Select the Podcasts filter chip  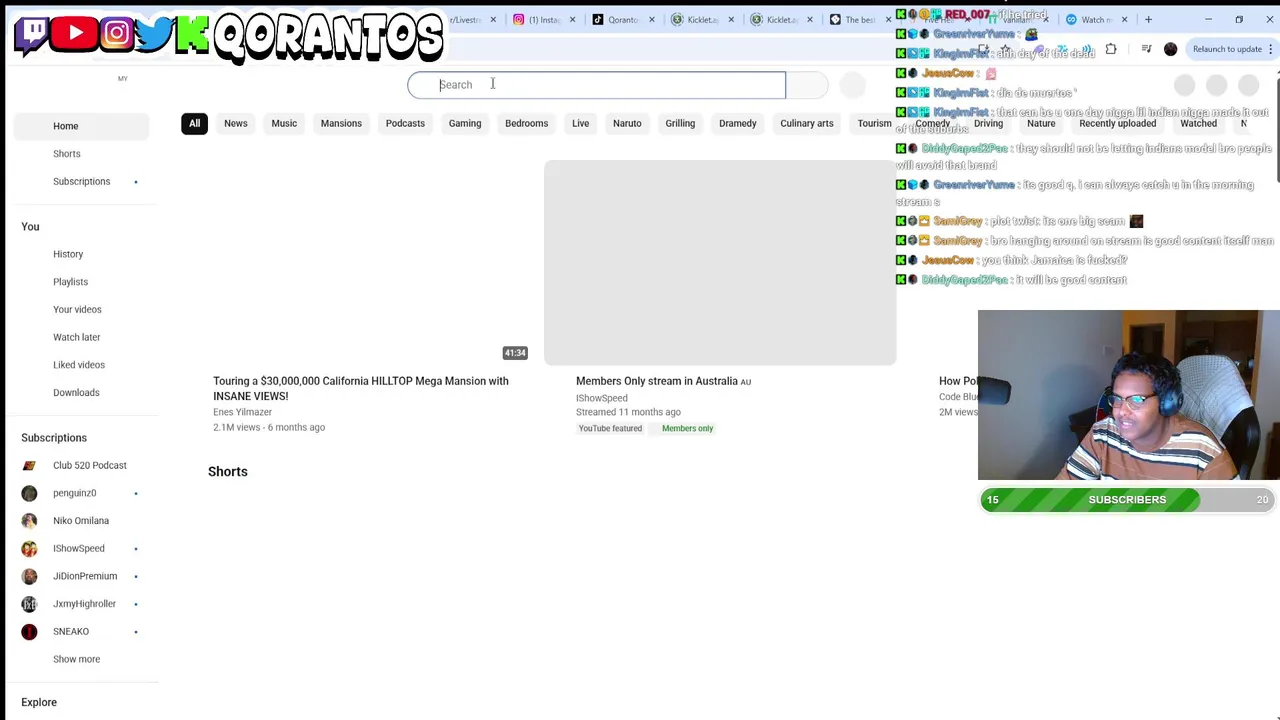point(405,123)
